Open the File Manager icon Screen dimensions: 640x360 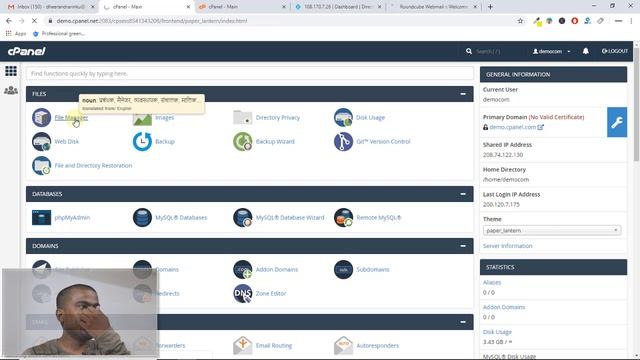(41, 118)
